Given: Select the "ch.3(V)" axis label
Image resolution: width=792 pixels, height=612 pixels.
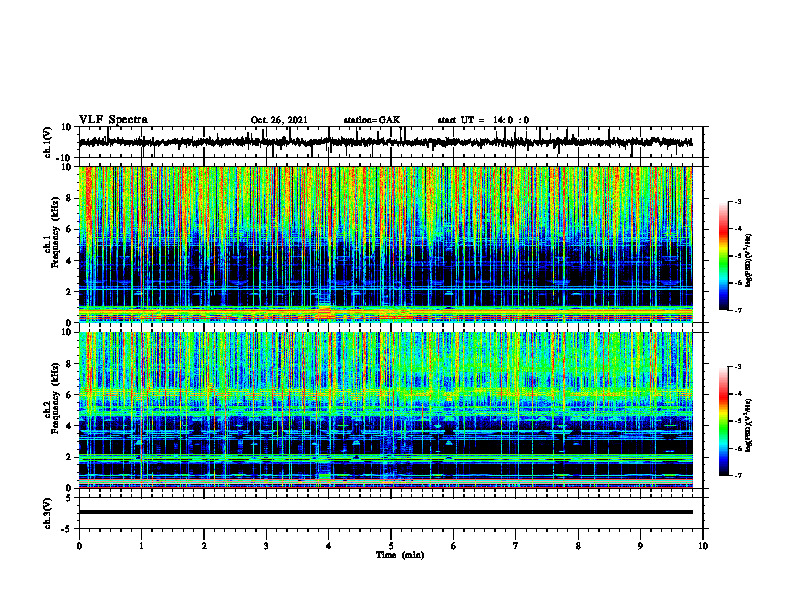Looking at the screenshot, I should [48, 513].
